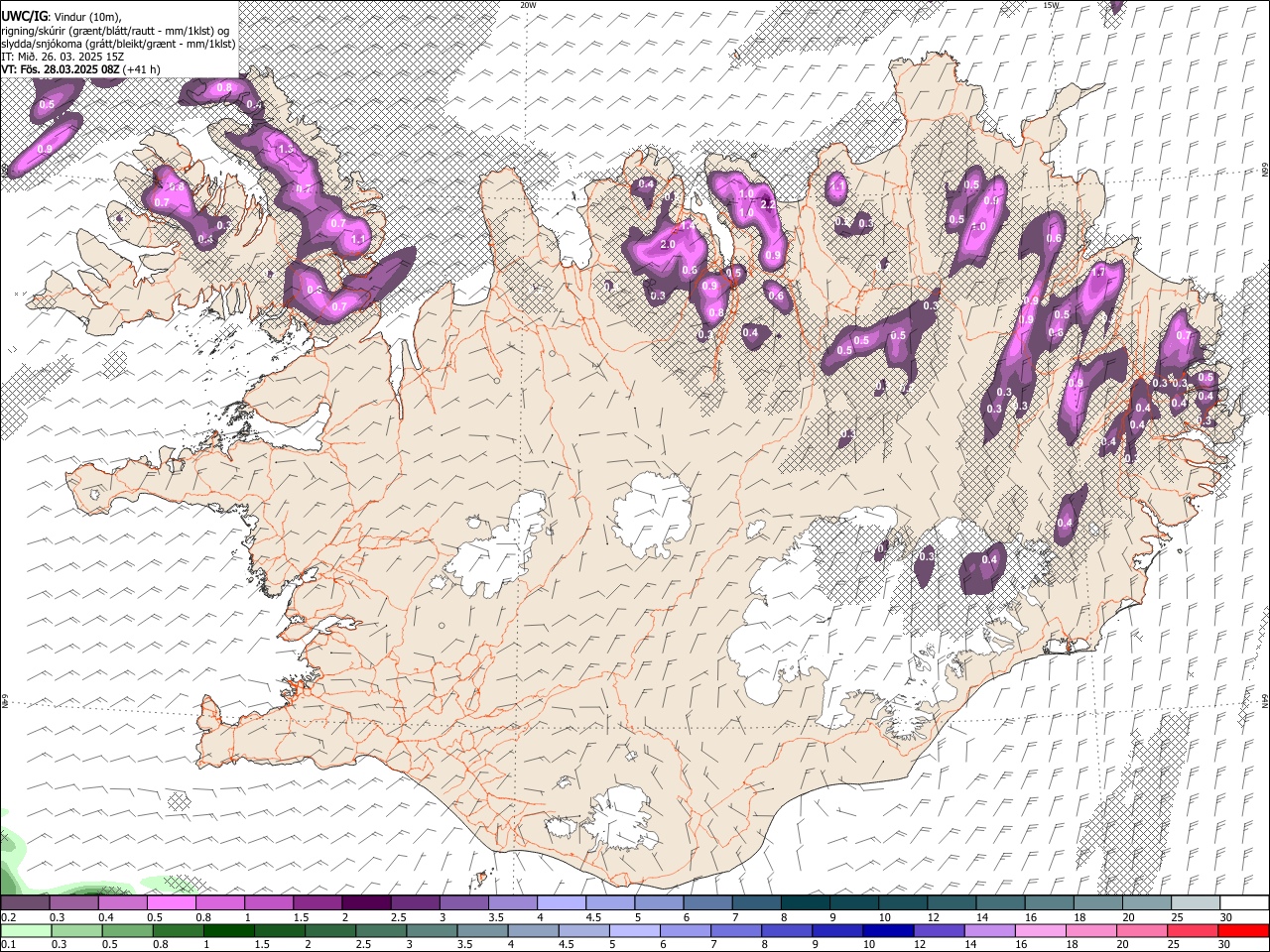The width and height of the screenshot is (1270, 952).
Task: Click the '1.3' precipitation value in the Westfjords
Action: click(286, 150)
